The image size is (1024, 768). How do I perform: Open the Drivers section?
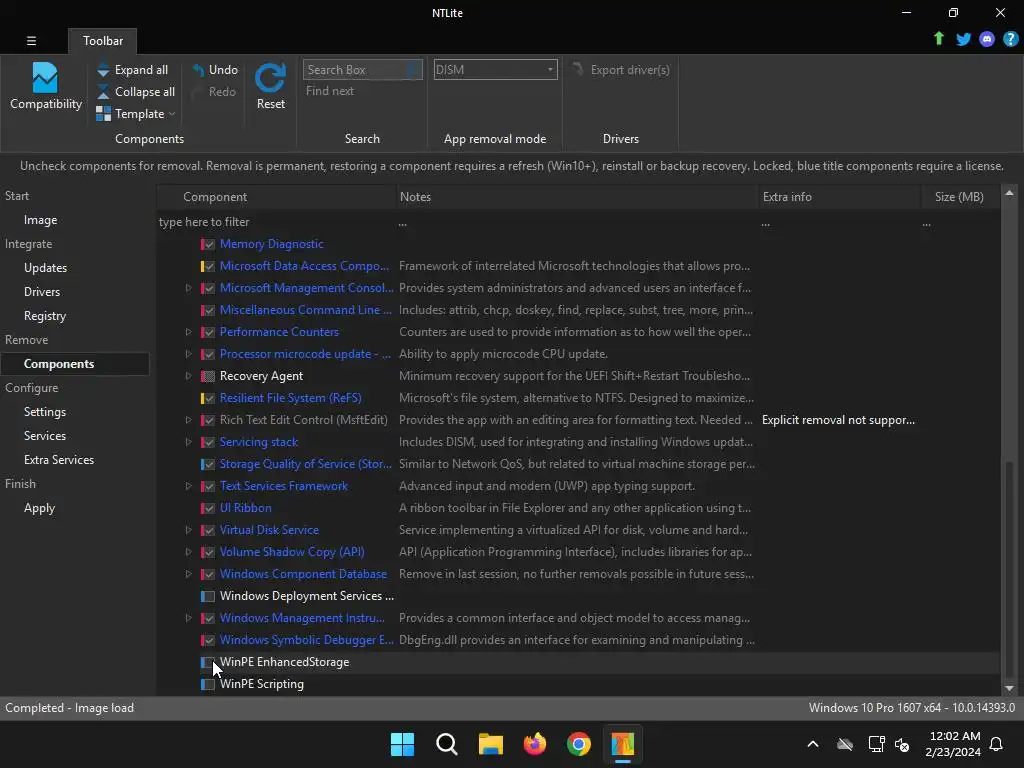pyautogui.click(x=42, y=292)
